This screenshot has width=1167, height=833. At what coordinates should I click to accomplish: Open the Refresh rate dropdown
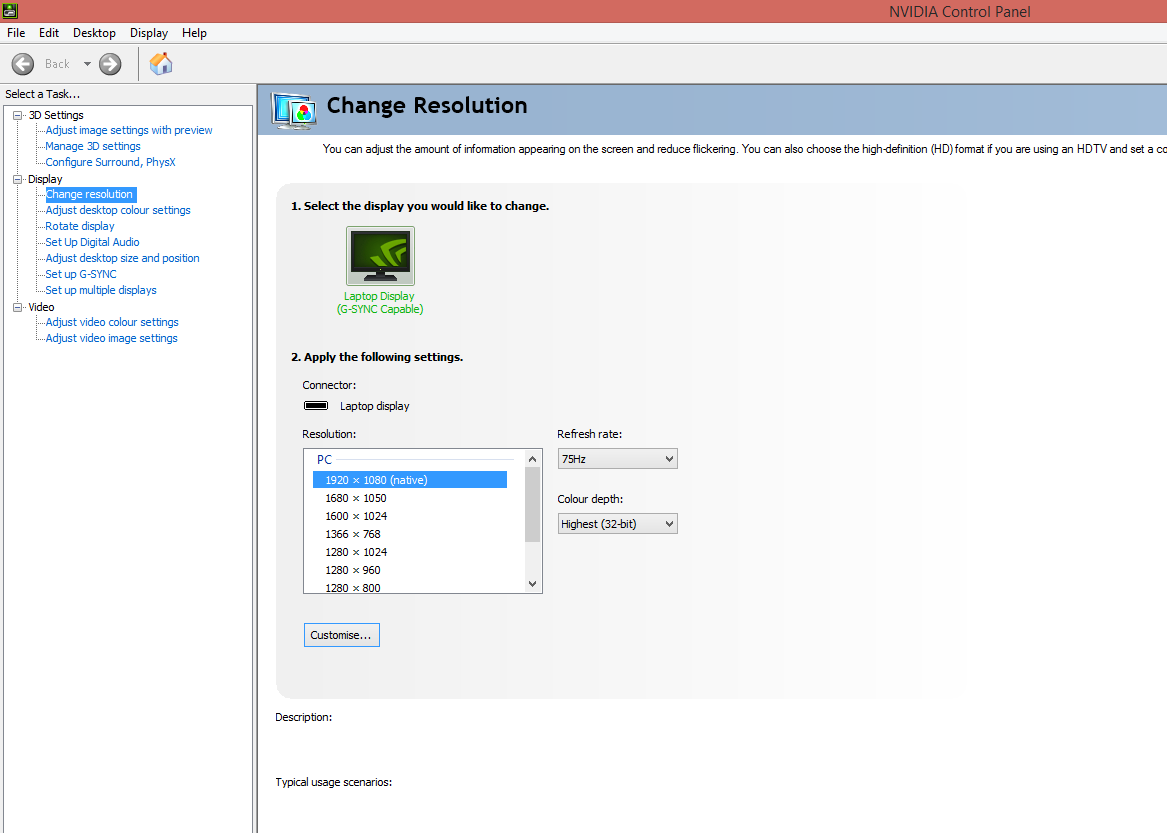[618, 459]
